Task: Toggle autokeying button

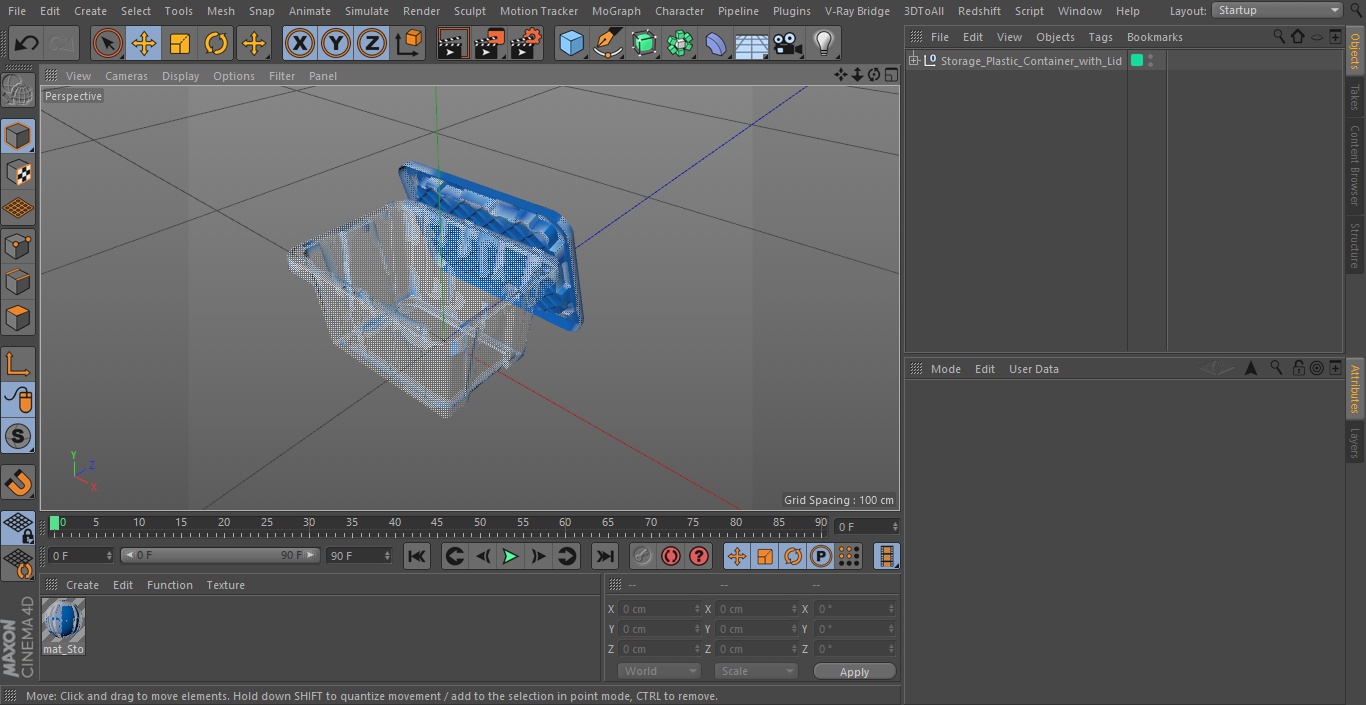Action: [671, 556]
